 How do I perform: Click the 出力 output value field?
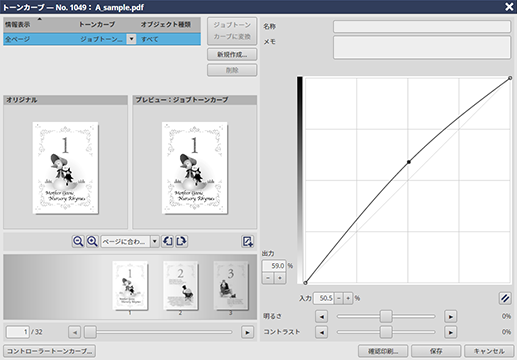click(274, 266)
